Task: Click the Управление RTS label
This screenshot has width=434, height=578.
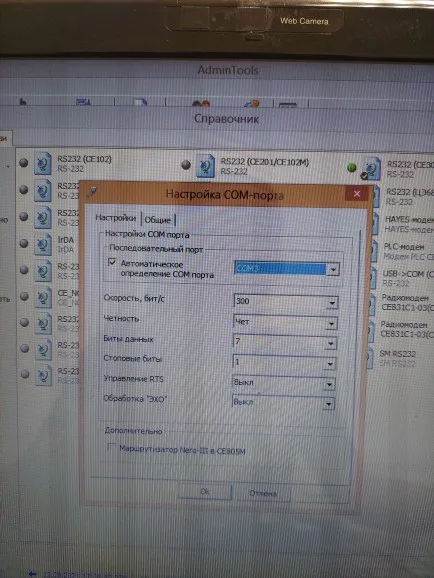Action: coord(133,379)
